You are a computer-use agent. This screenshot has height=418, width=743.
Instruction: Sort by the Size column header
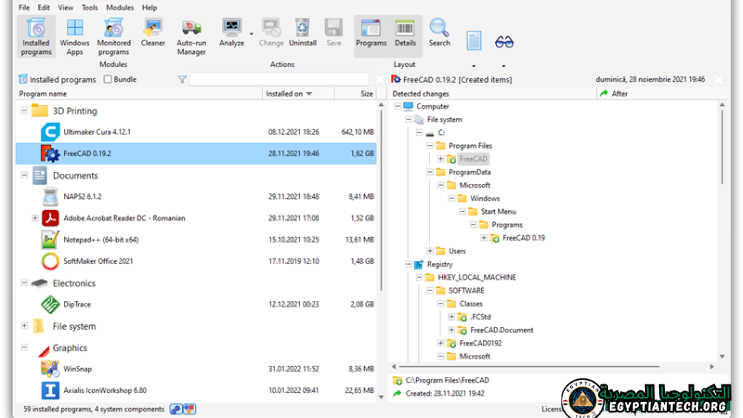[366, 94]
